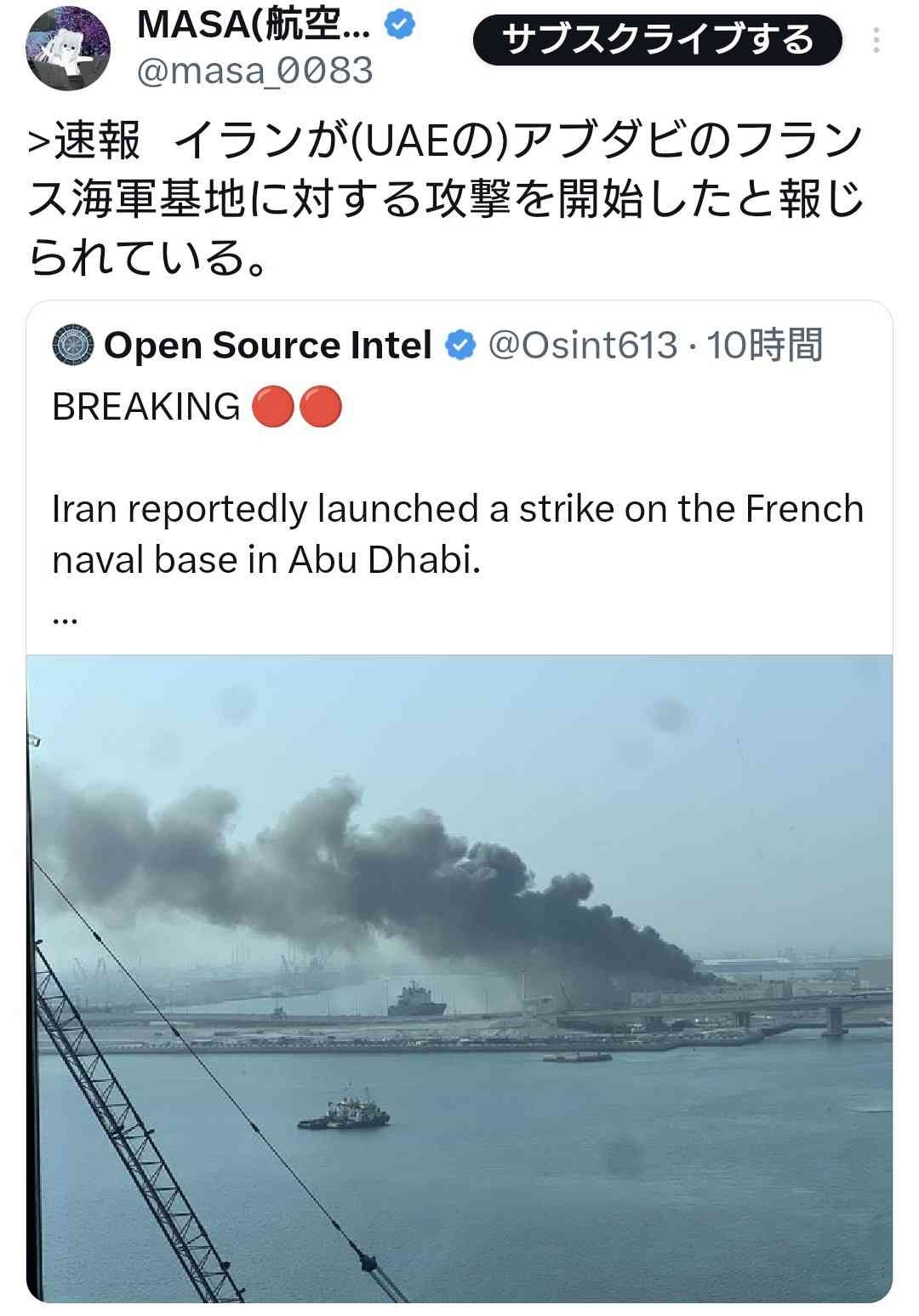Viewport: 919px width, 1316px height.
Task: Open the @Osint613 handle
Action: [583, 346]
